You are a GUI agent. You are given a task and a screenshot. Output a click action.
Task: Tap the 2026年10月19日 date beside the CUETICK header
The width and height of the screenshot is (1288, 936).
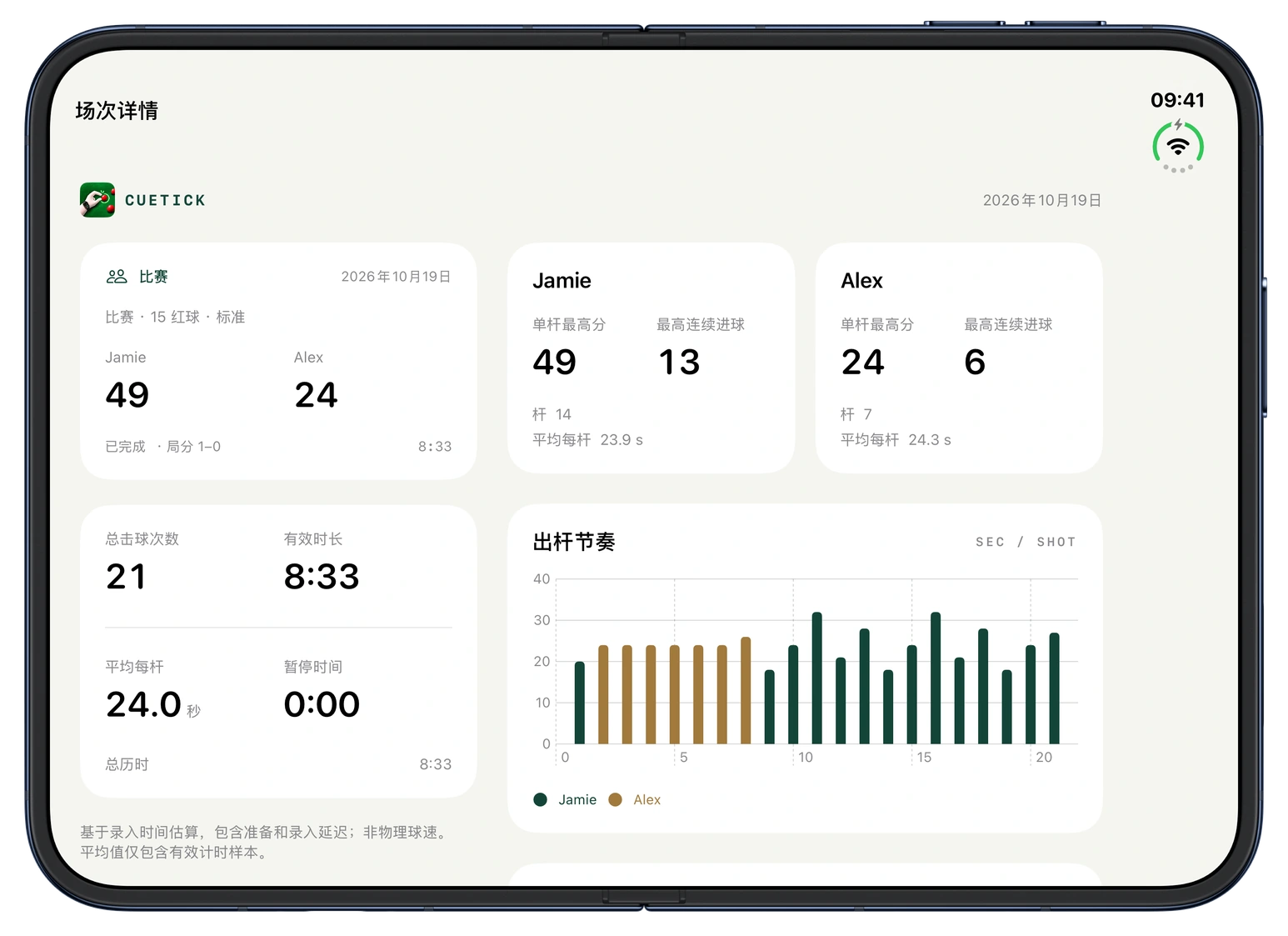pos(1042,201)
